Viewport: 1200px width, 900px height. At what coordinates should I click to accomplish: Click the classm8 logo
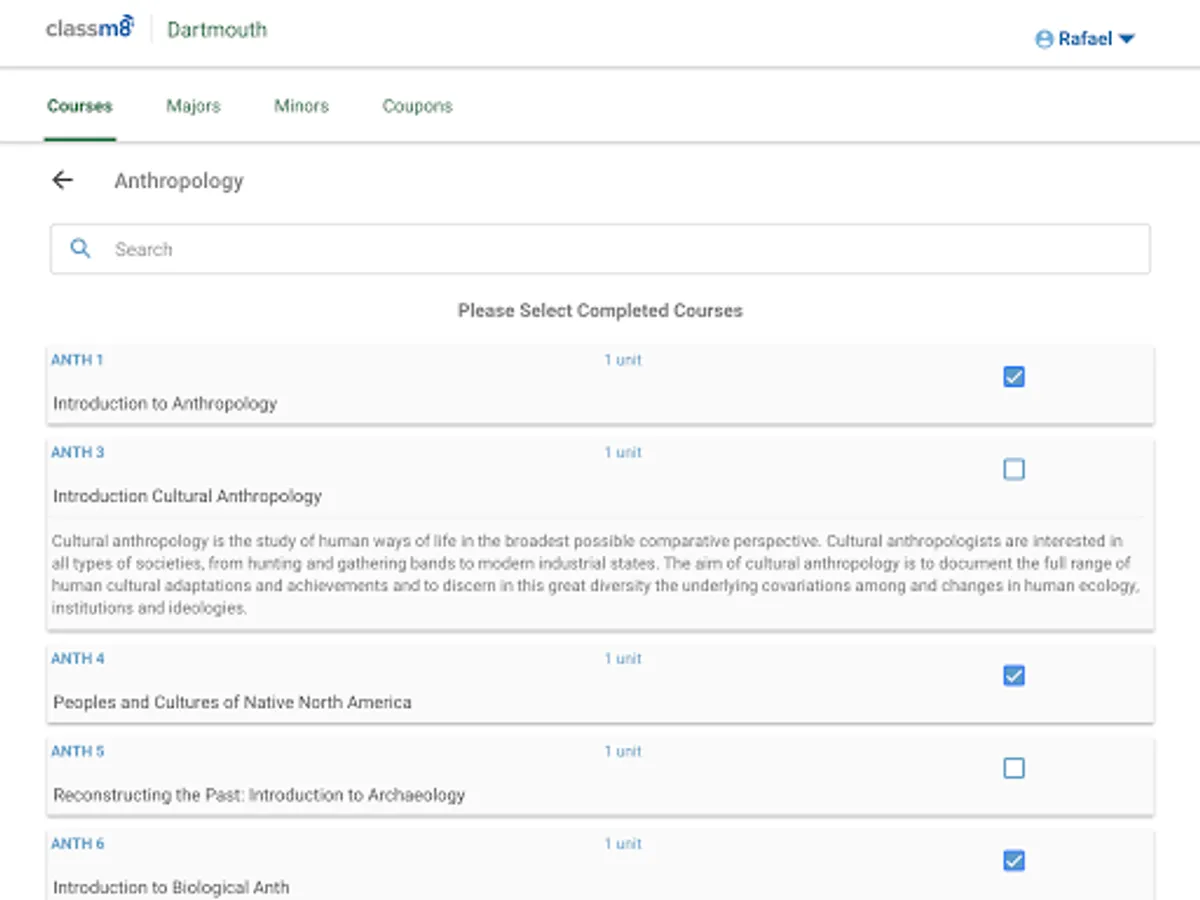(x=90, y=29)
